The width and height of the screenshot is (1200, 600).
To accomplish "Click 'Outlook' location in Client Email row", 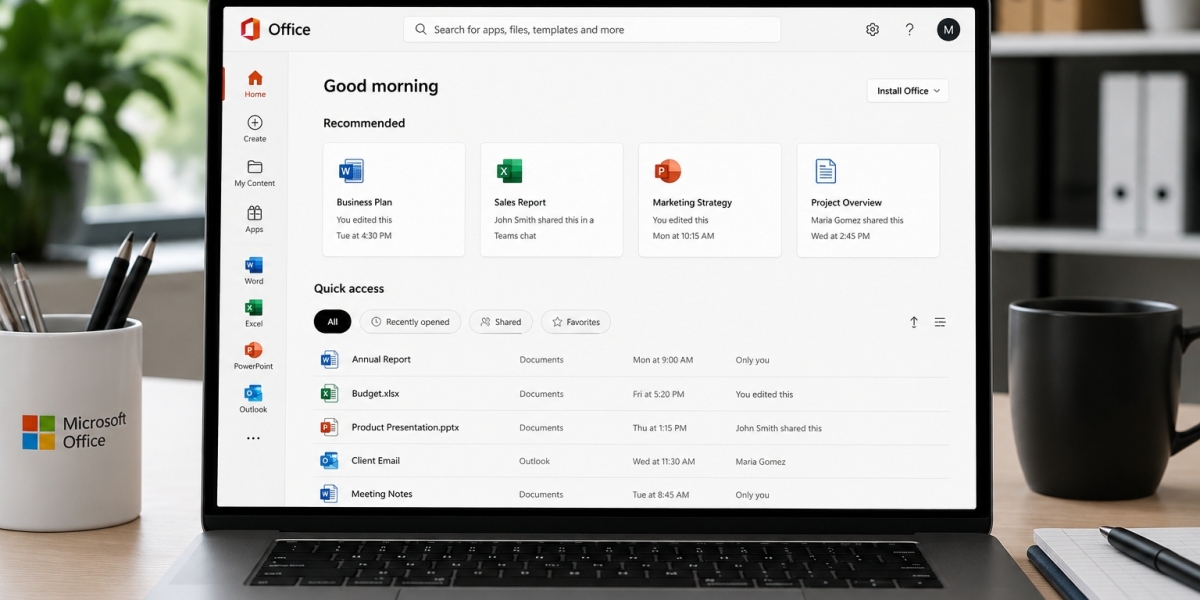I will 535,461.
